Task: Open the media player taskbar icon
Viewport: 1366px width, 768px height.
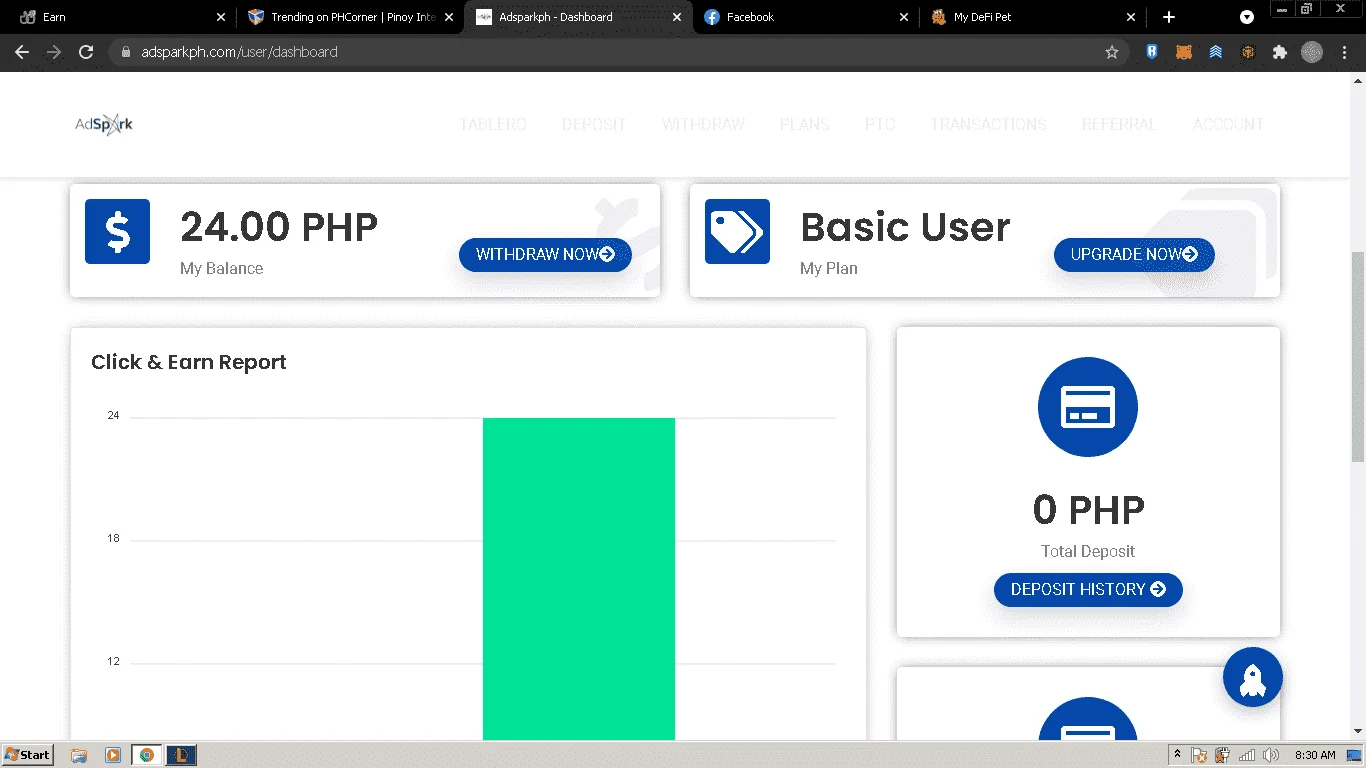Action: 113,755
